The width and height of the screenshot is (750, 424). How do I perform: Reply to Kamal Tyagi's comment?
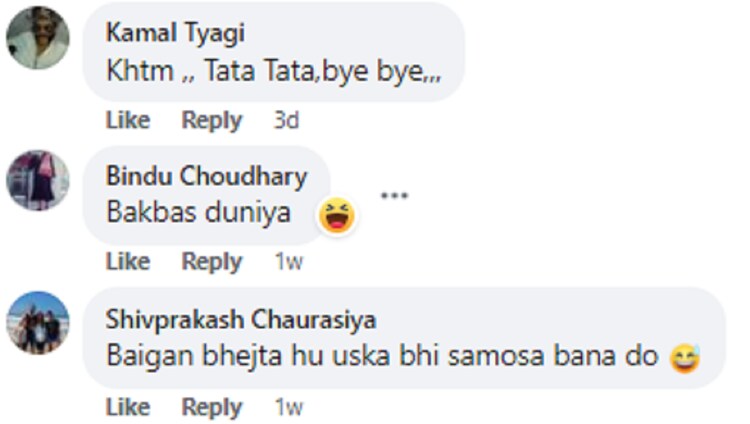coord(211,121)
